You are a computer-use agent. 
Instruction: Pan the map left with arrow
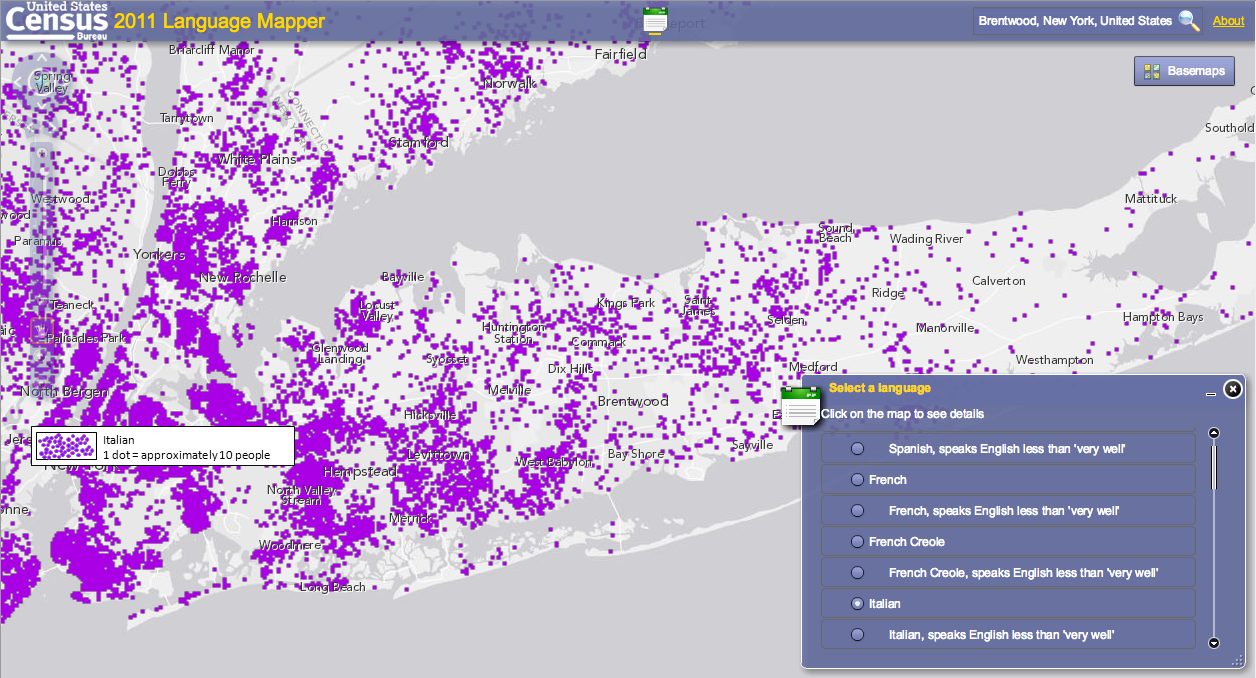click(x=18, y=82)
